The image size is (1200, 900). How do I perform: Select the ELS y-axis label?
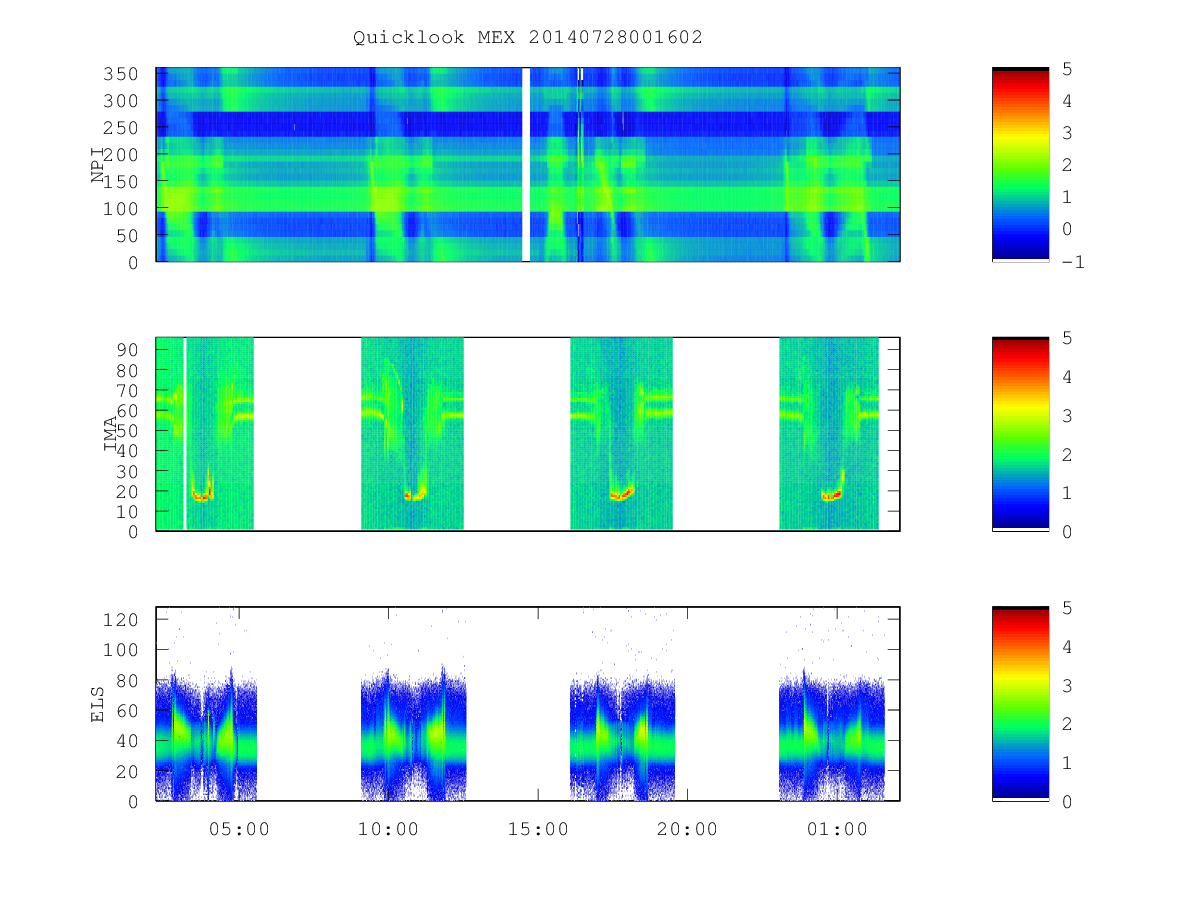click(x=98, y=704)
